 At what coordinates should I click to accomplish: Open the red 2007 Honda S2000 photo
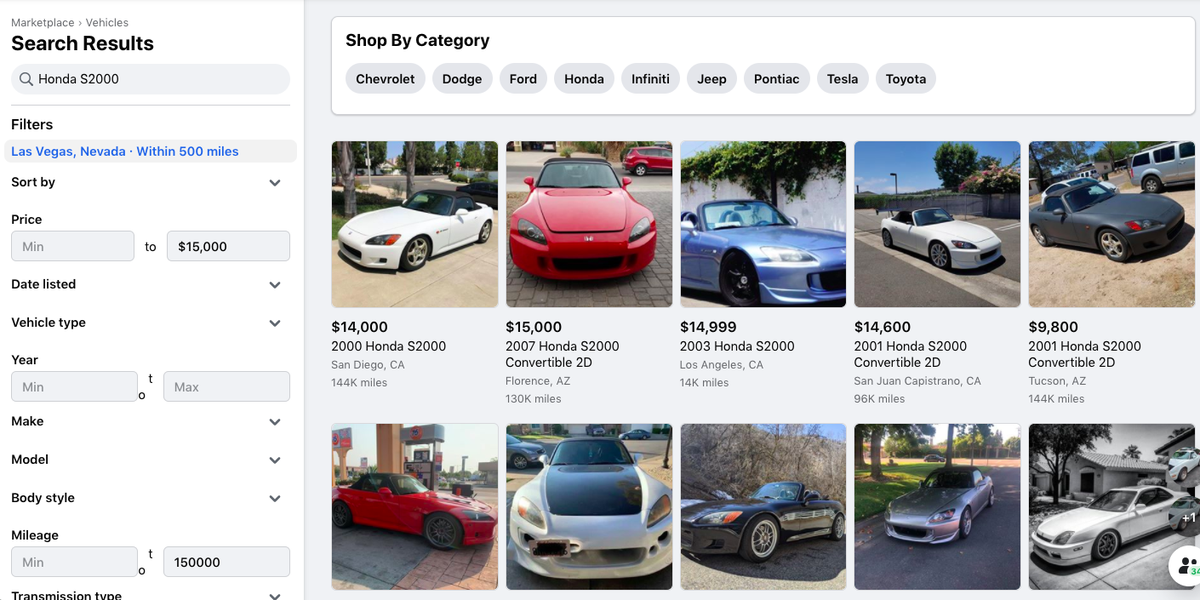click(589, 224)
